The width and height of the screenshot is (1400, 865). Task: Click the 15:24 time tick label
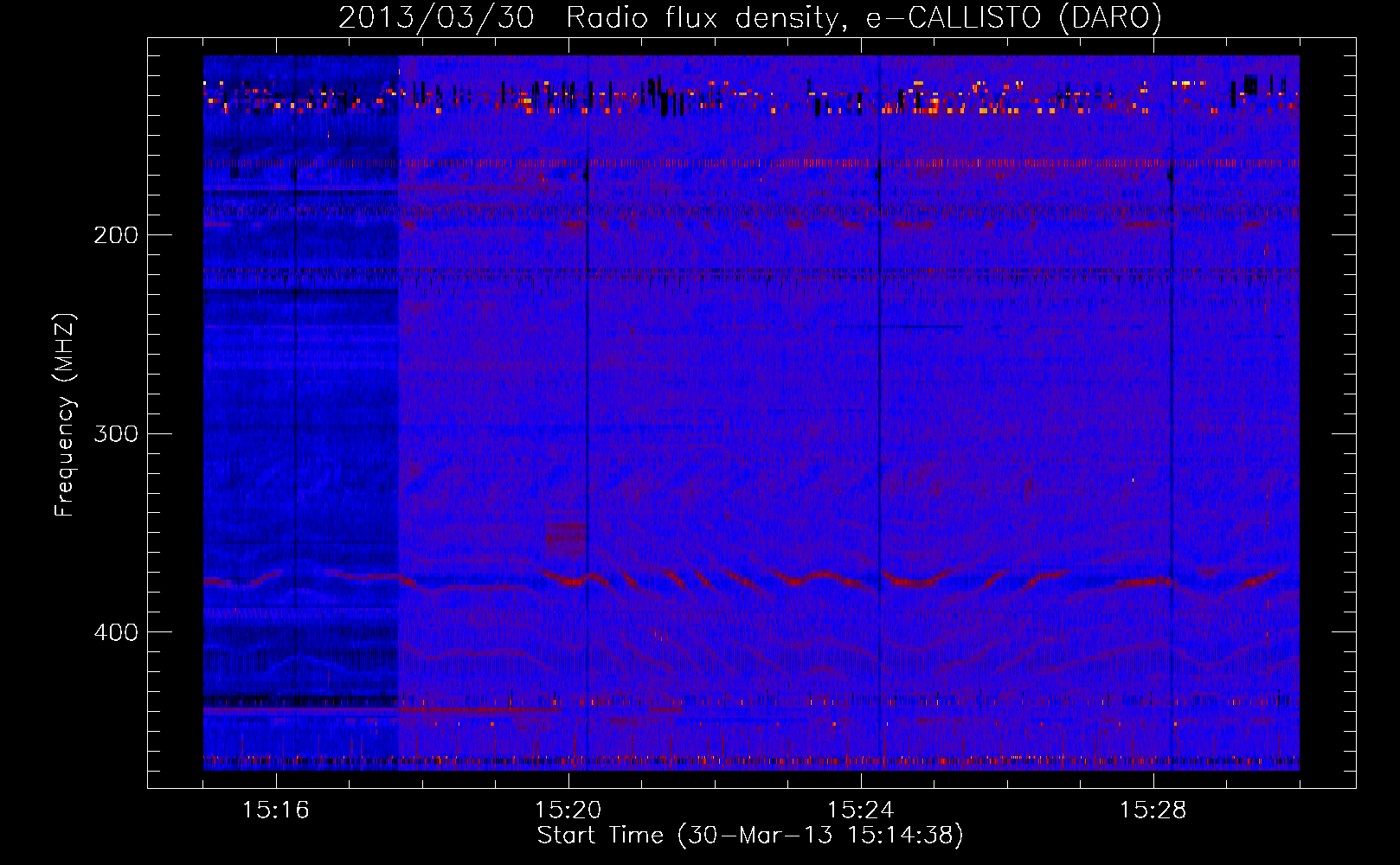[861, 810]
